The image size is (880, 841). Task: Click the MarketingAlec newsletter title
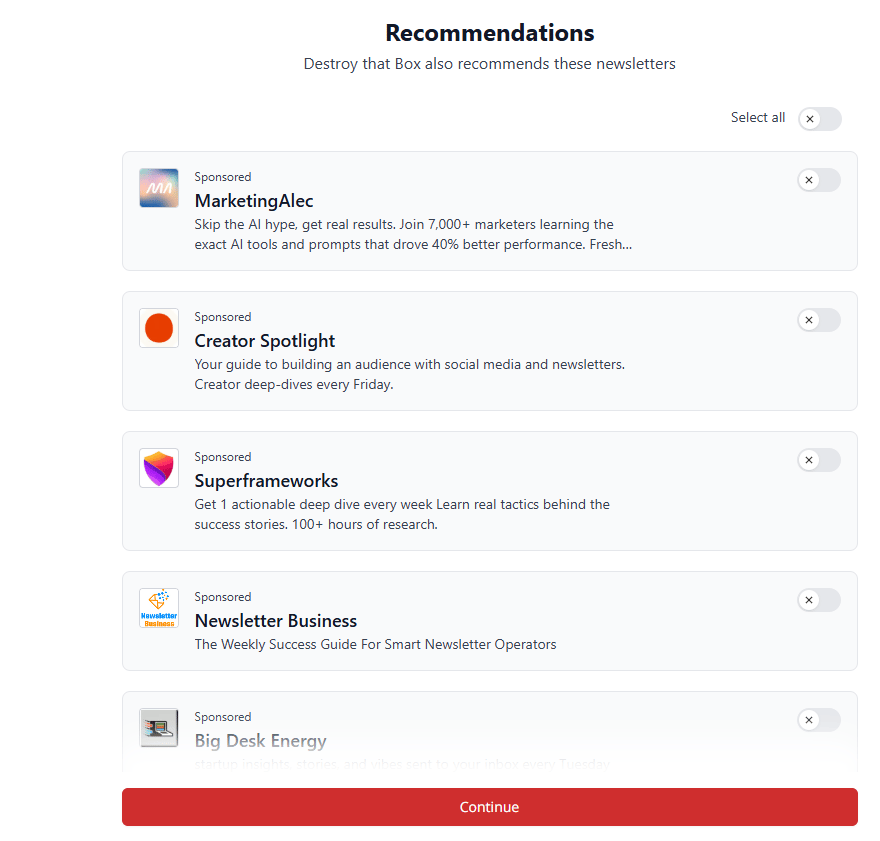[254, 201]
